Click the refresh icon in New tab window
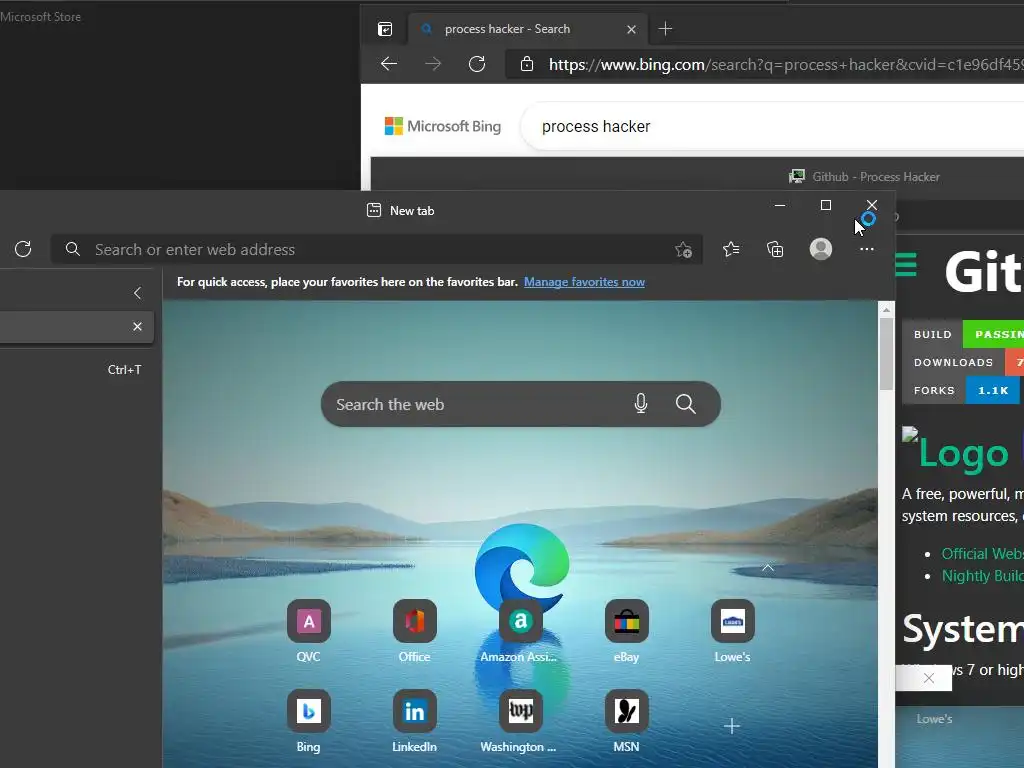Screen dimensions: 1024x768 coord(23,249)
